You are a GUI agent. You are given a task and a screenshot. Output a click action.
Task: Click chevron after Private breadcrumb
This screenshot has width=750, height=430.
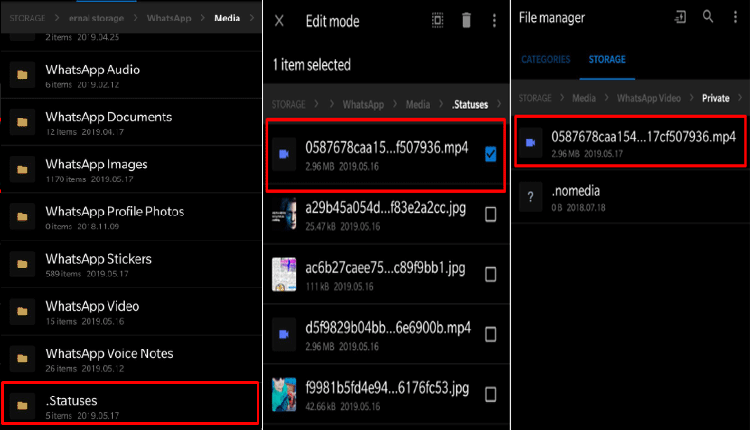[x=740, y=98]
